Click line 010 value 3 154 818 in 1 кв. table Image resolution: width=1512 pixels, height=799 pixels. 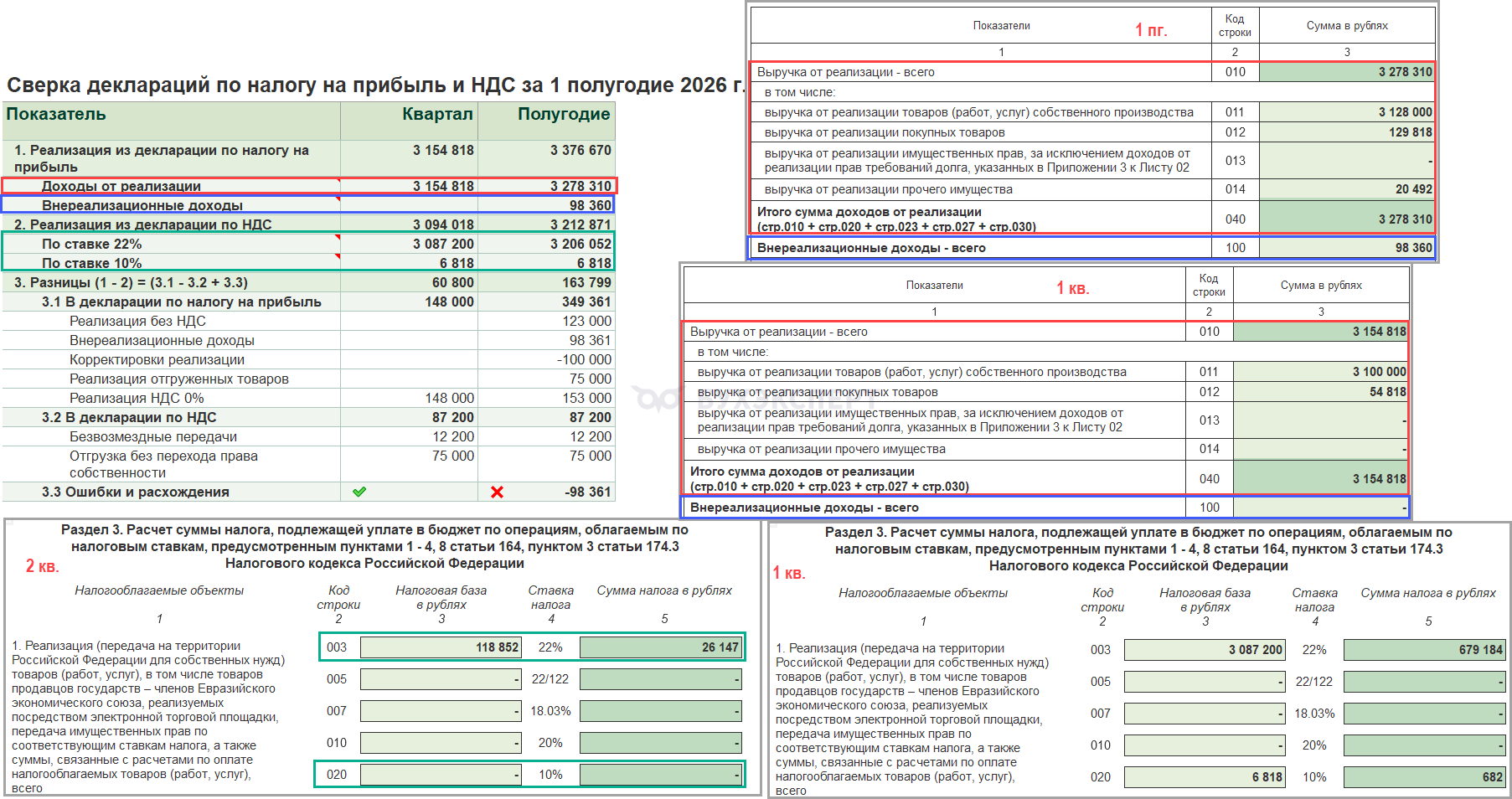[x=1320, y=332]
